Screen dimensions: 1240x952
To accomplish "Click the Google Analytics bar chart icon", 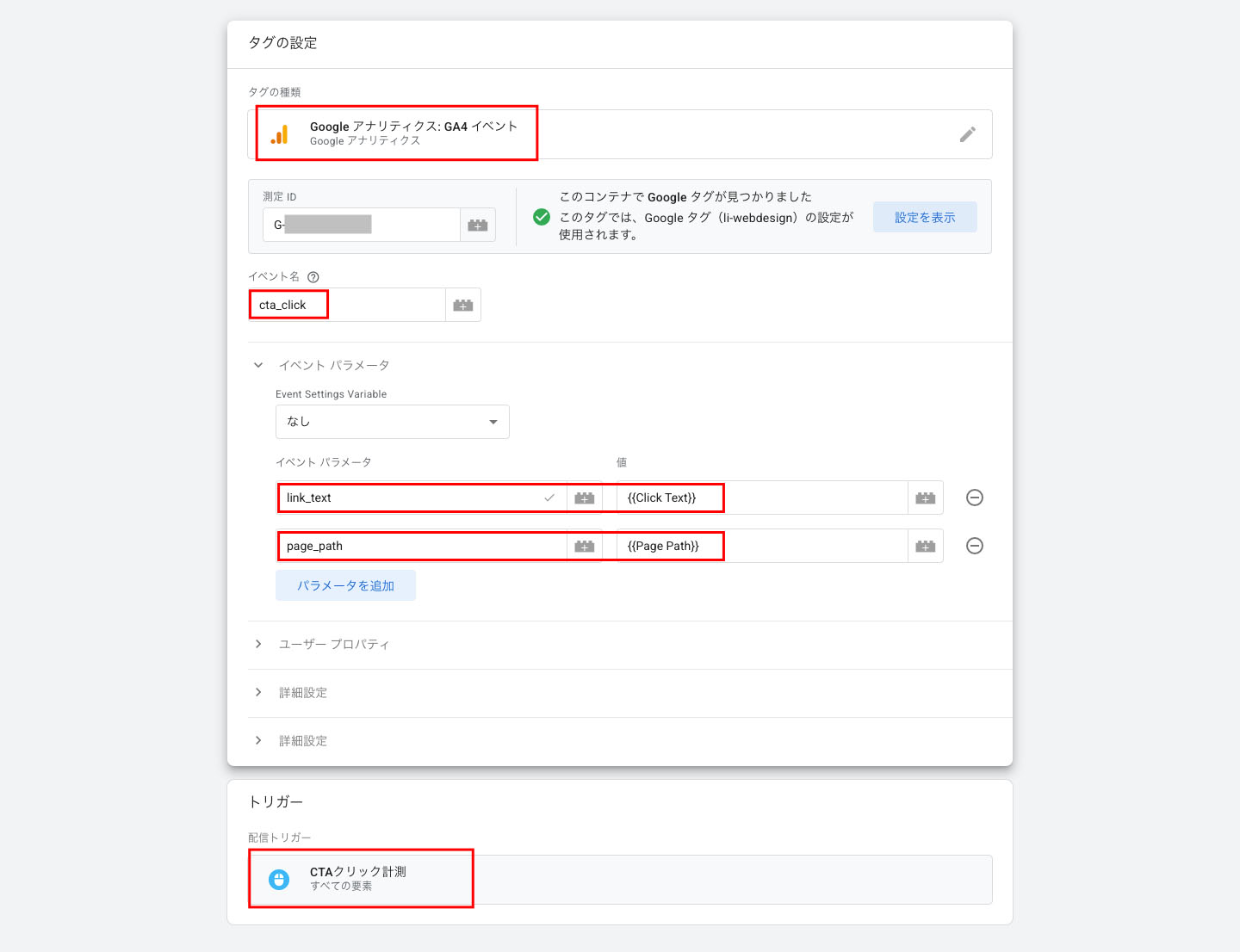I will [x=279, y=134].
